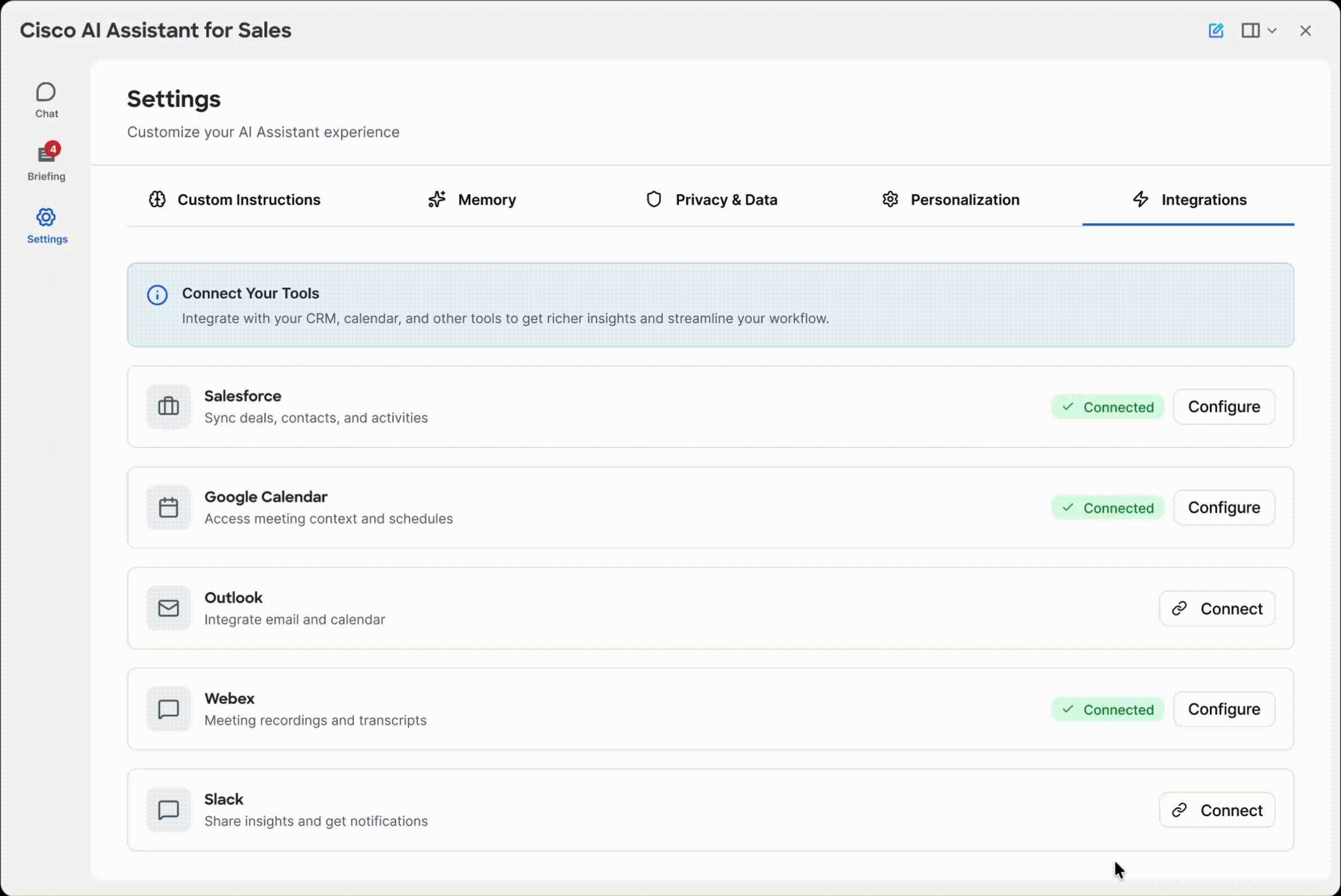Click the Settings page heading
The image size is (1341, 896).
174,99
